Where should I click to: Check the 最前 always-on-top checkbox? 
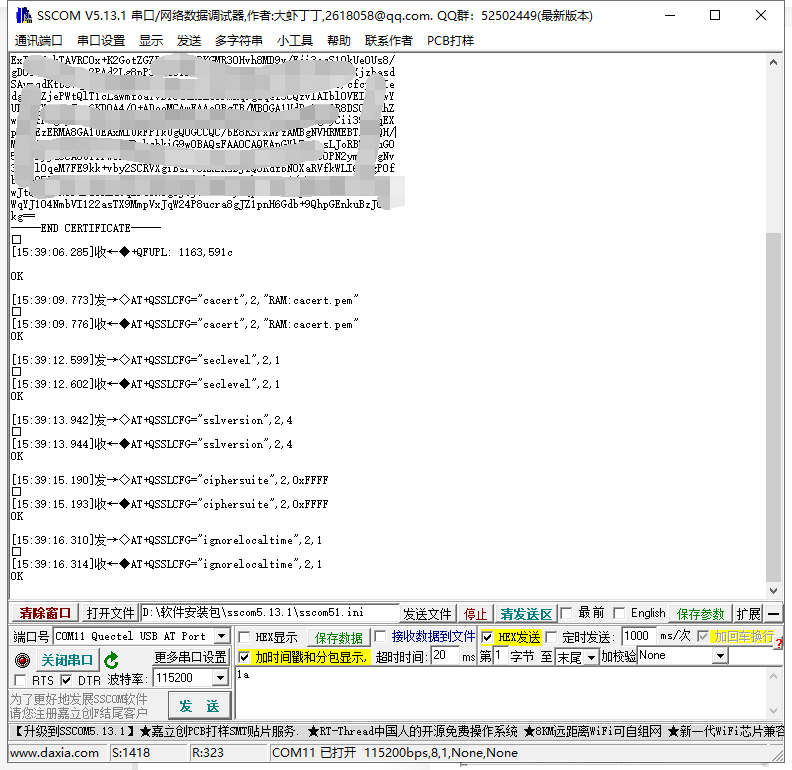566,613
